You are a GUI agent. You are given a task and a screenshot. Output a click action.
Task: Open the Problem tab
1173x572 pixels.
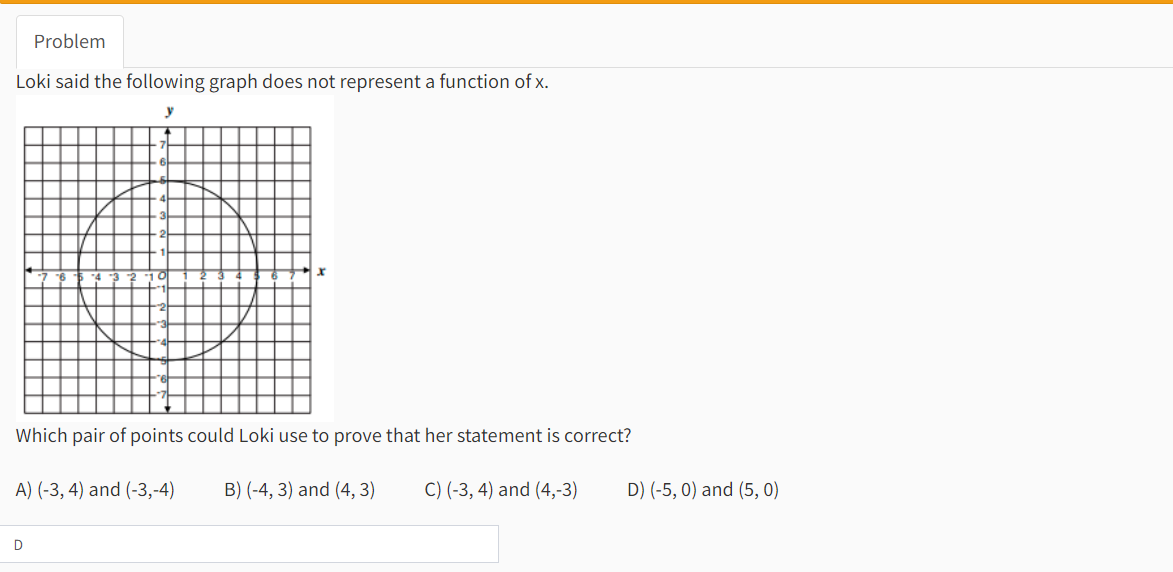click(x=69, y=42)
